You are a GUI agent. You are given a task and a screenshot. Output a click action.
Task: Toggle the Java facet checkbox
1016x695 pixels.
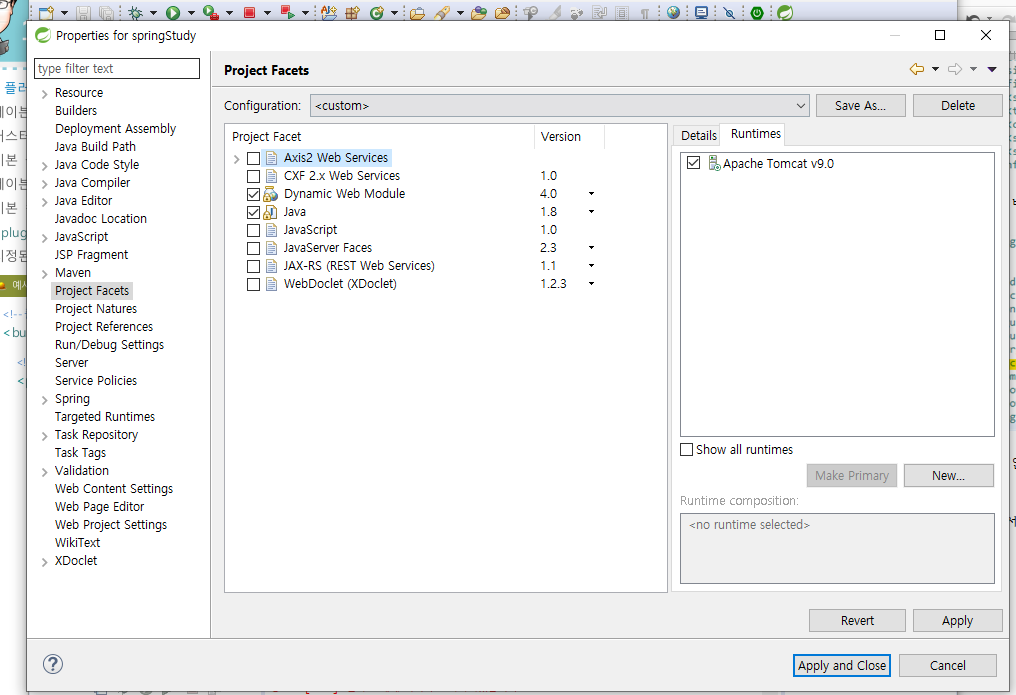point(253,212)
